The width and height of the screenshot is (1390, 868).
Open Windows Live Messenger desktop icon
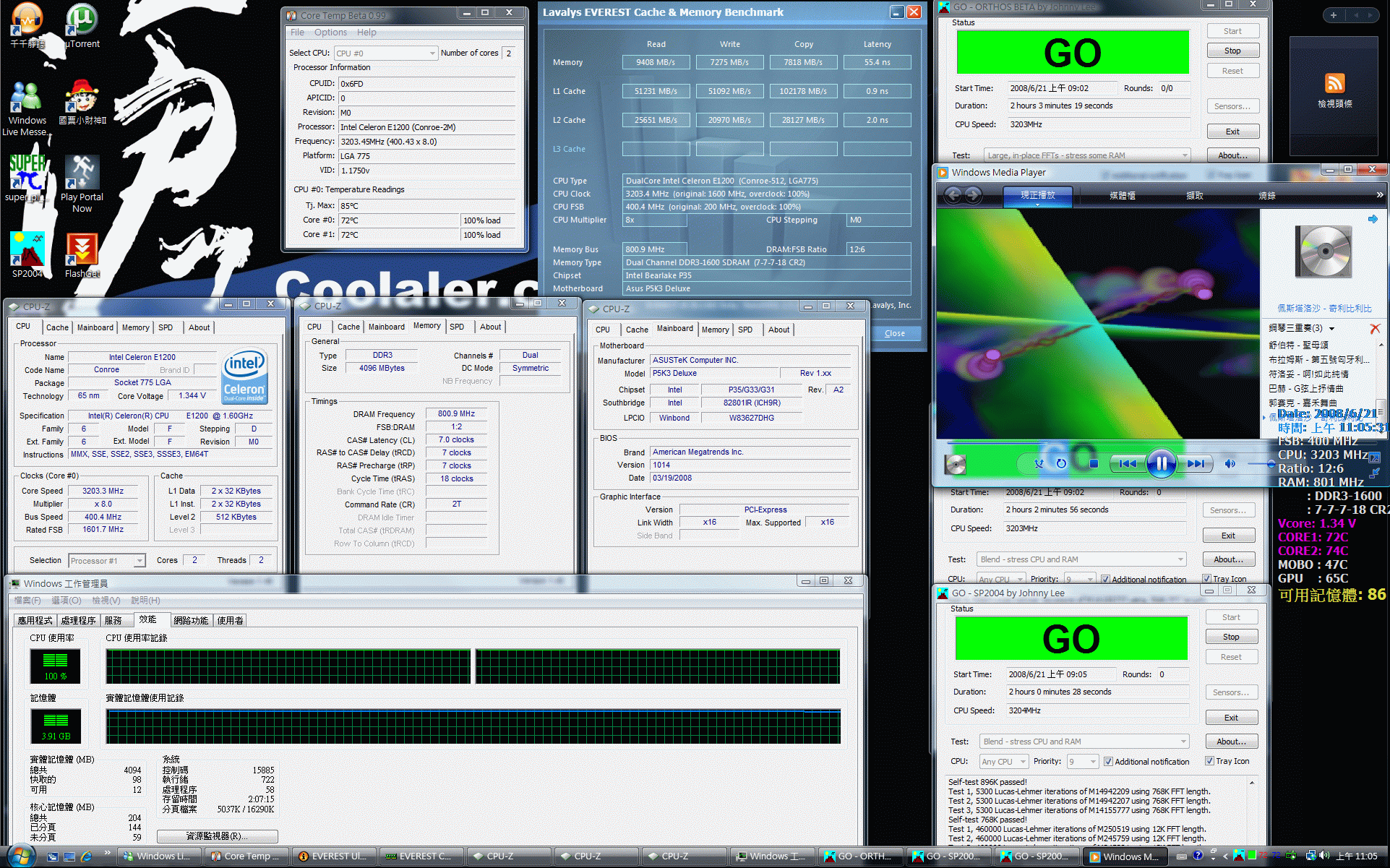[x=27, y=109]
